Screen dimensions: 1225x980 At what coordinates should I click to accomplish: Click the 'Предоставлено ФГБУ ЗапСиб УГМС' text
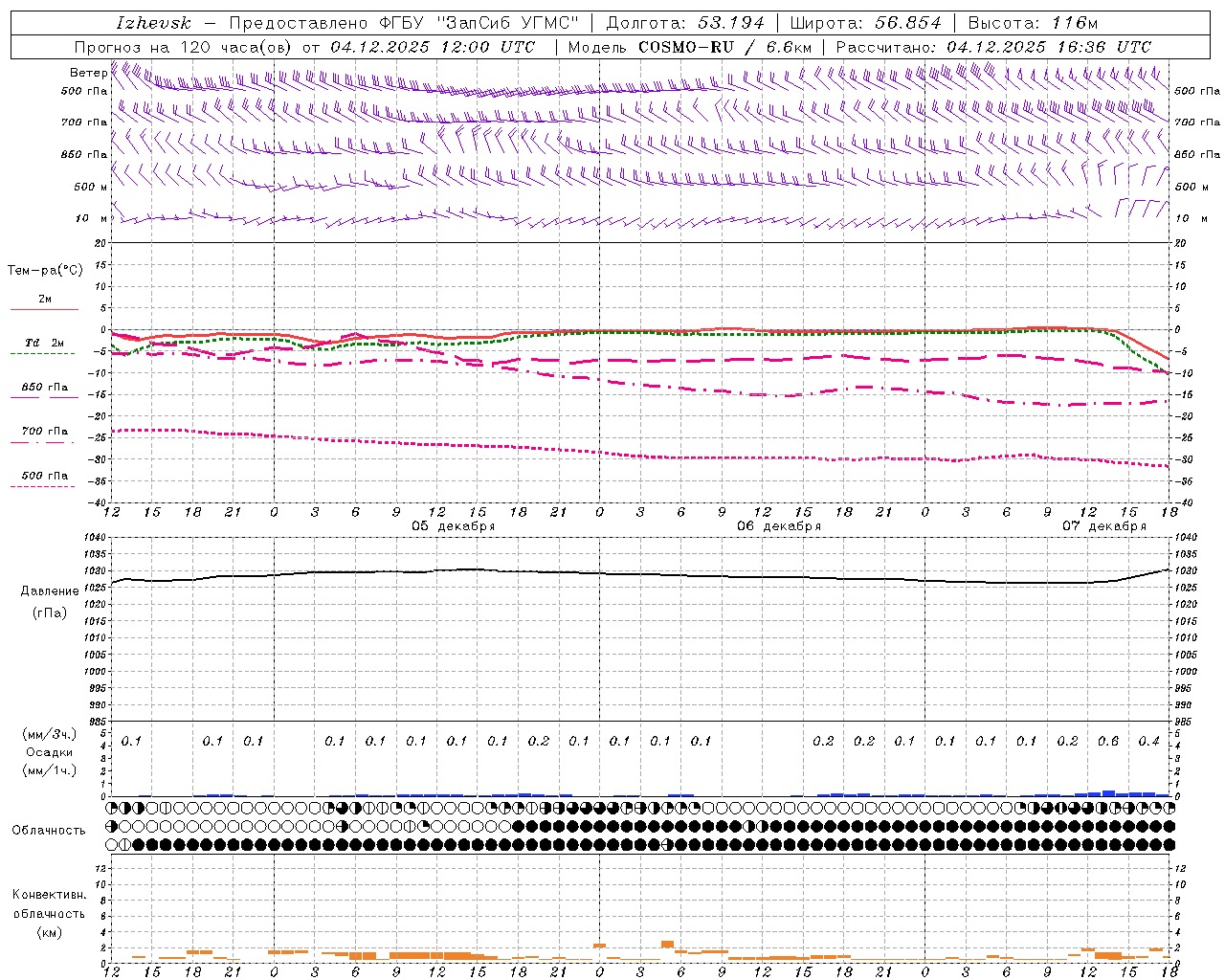click(x=403, y=23)
